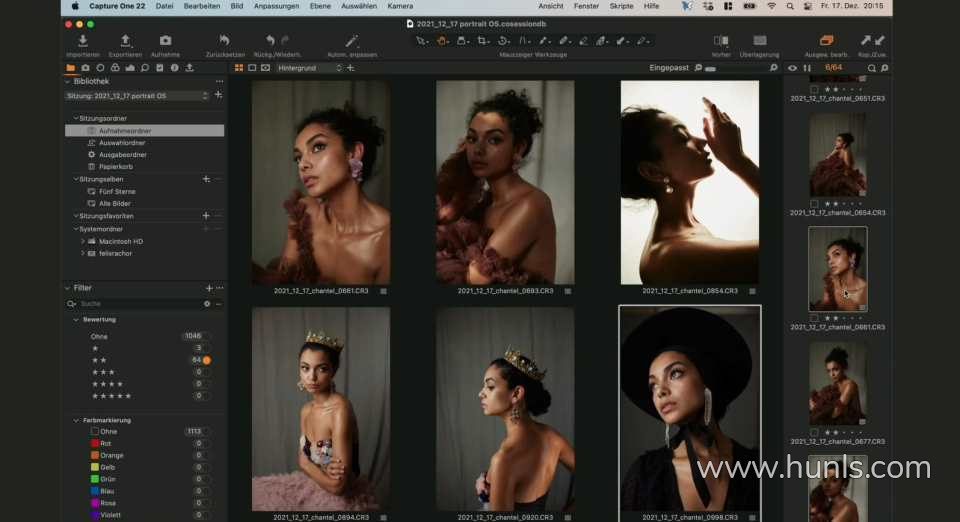This screenshot has height=522, width=960.
Task: Toggle the browser eye visibility icon
Action: click(x=792, y=68)
